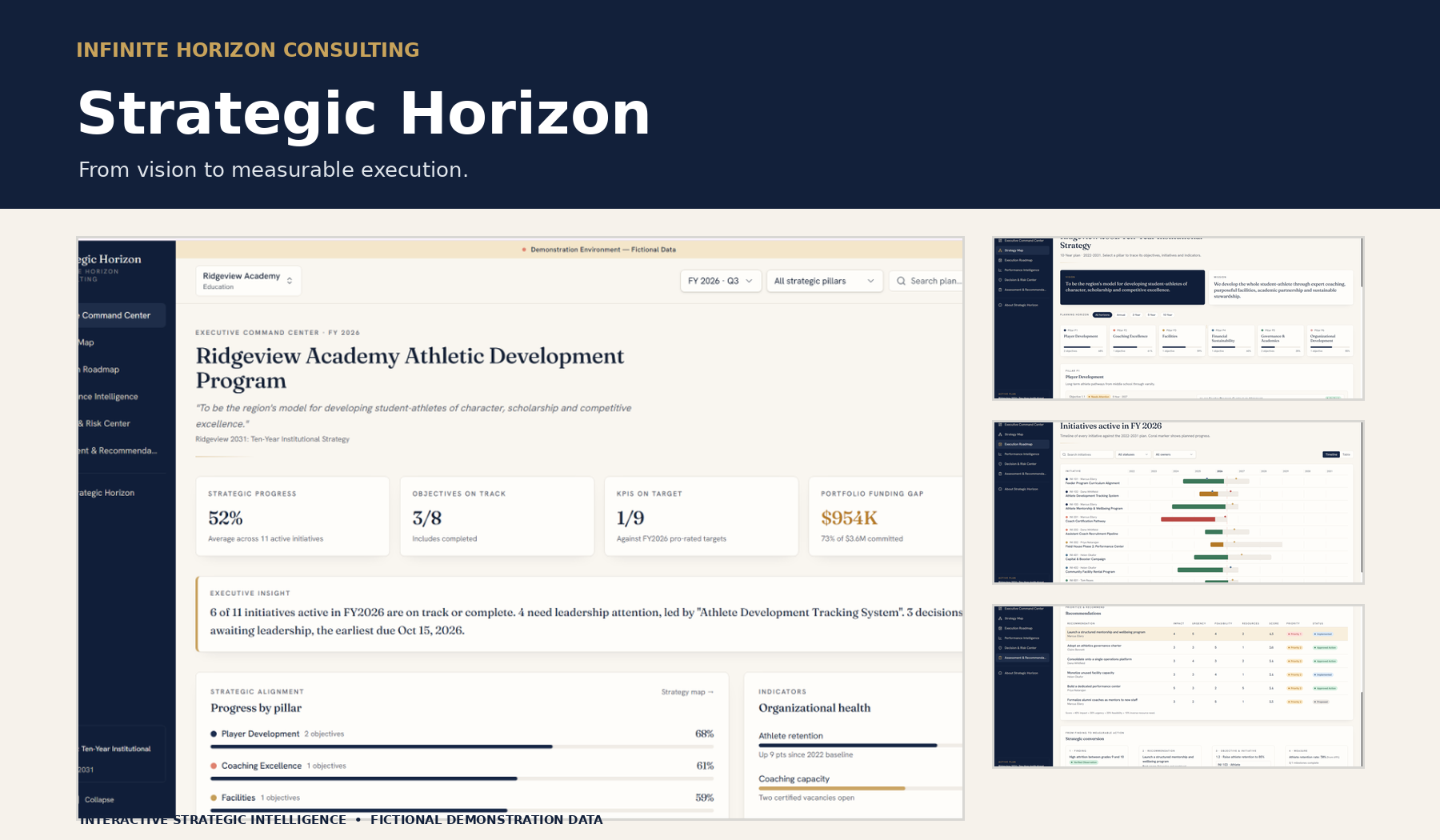Click inside the Search plan input field

click(926, 281)
